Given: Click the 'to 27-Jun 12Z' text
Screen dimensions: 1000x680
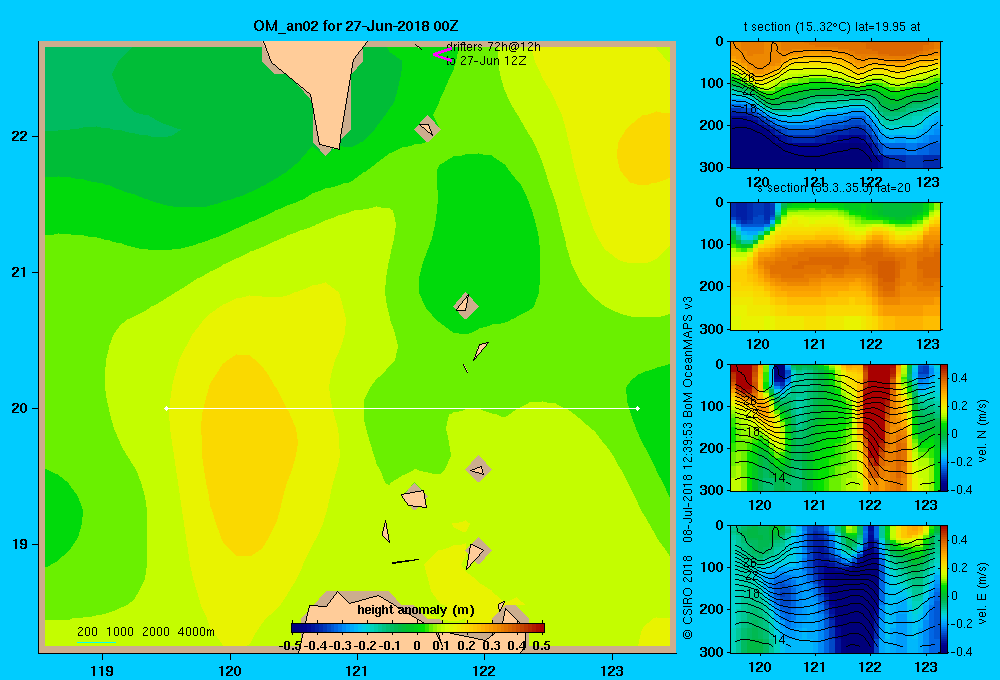Looking at the screenshot, I should [486, 61].
